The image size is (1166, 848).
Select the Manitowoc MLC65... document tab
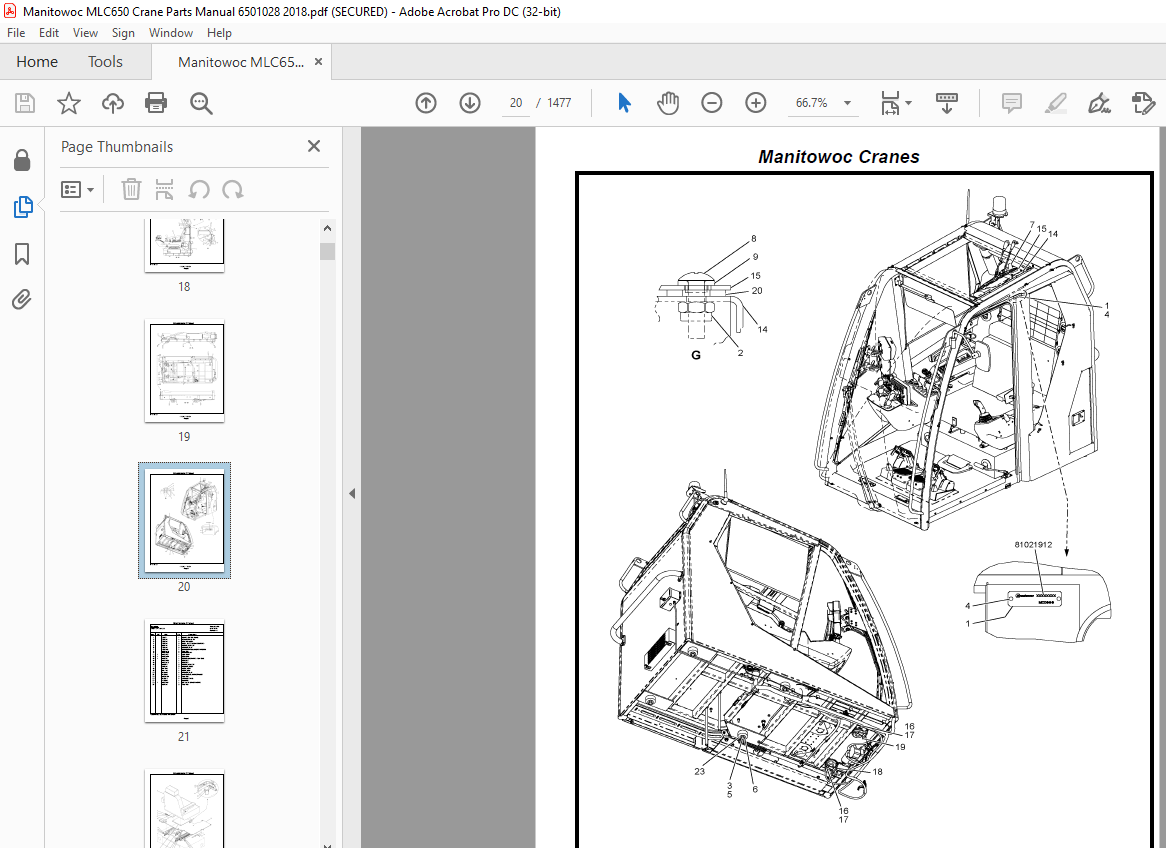241,62
